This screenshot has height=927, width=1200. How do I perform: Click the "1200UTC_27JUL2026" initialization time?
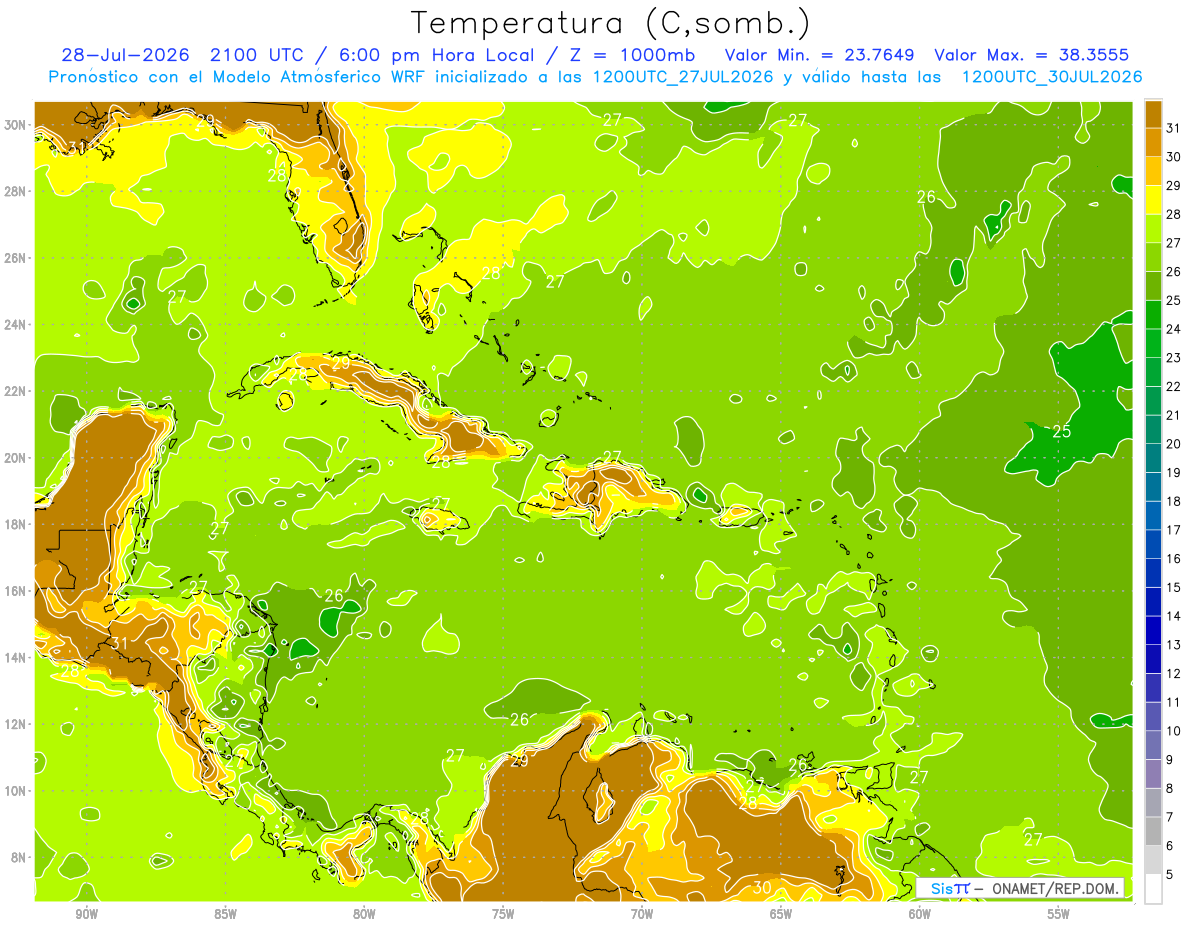[x=684, y=77]
